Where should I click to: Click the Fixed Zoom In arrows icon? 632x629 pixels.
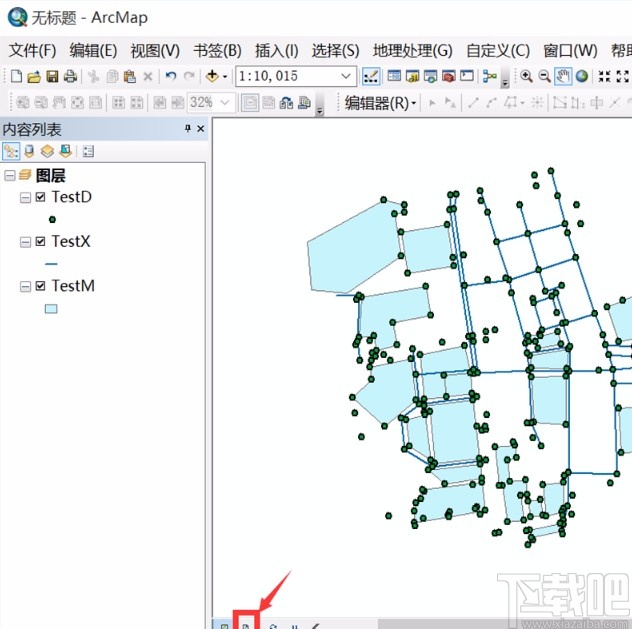coord(605,76)
